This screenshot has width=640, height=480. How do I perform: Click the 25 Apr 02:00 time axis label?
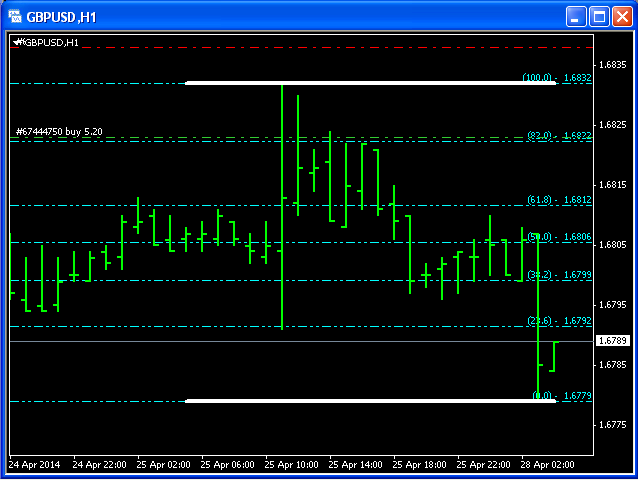click(163, 464)
